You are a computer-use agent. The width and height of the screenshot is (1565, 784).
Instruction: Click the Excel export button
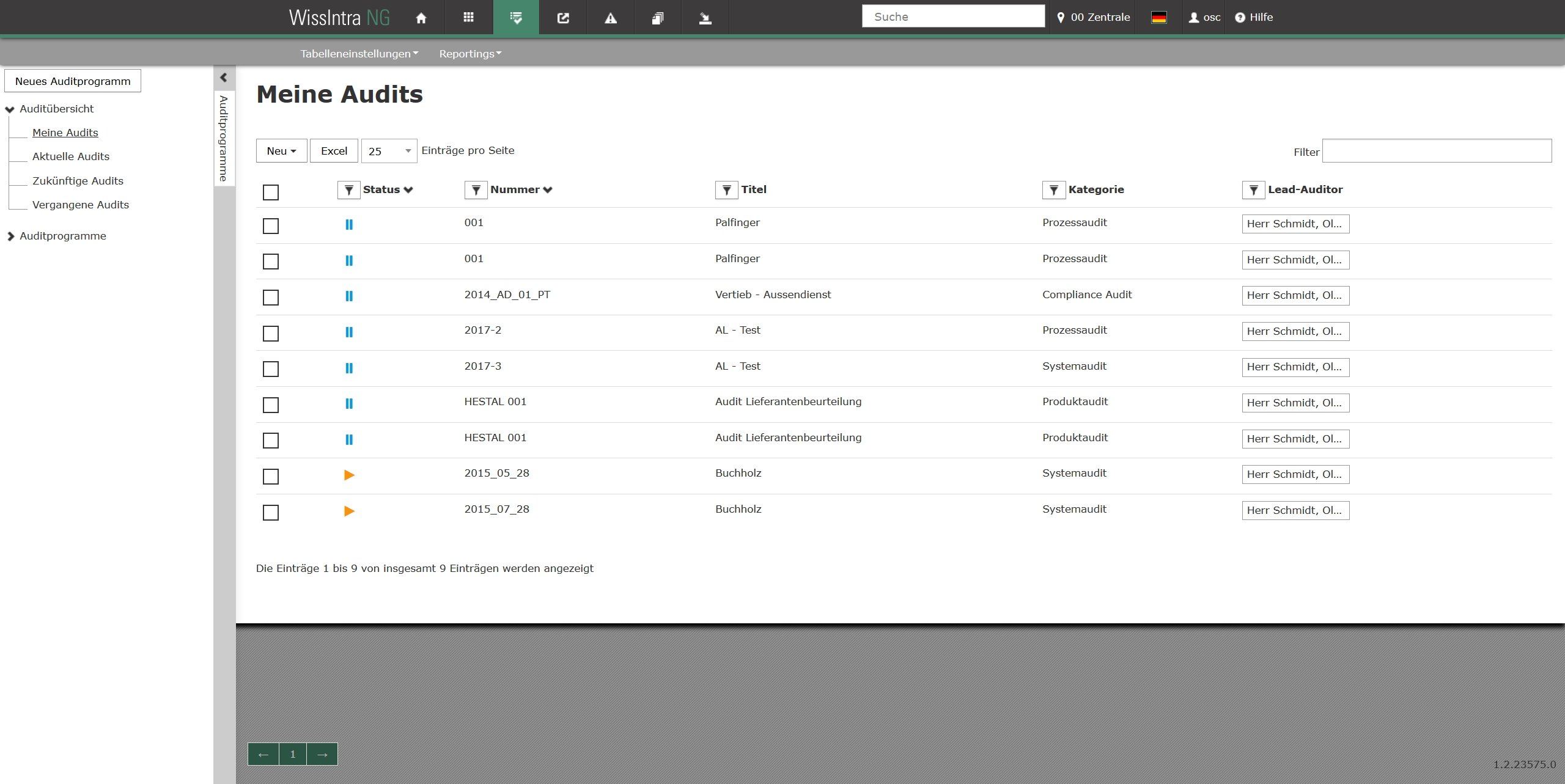click(334, 151)
